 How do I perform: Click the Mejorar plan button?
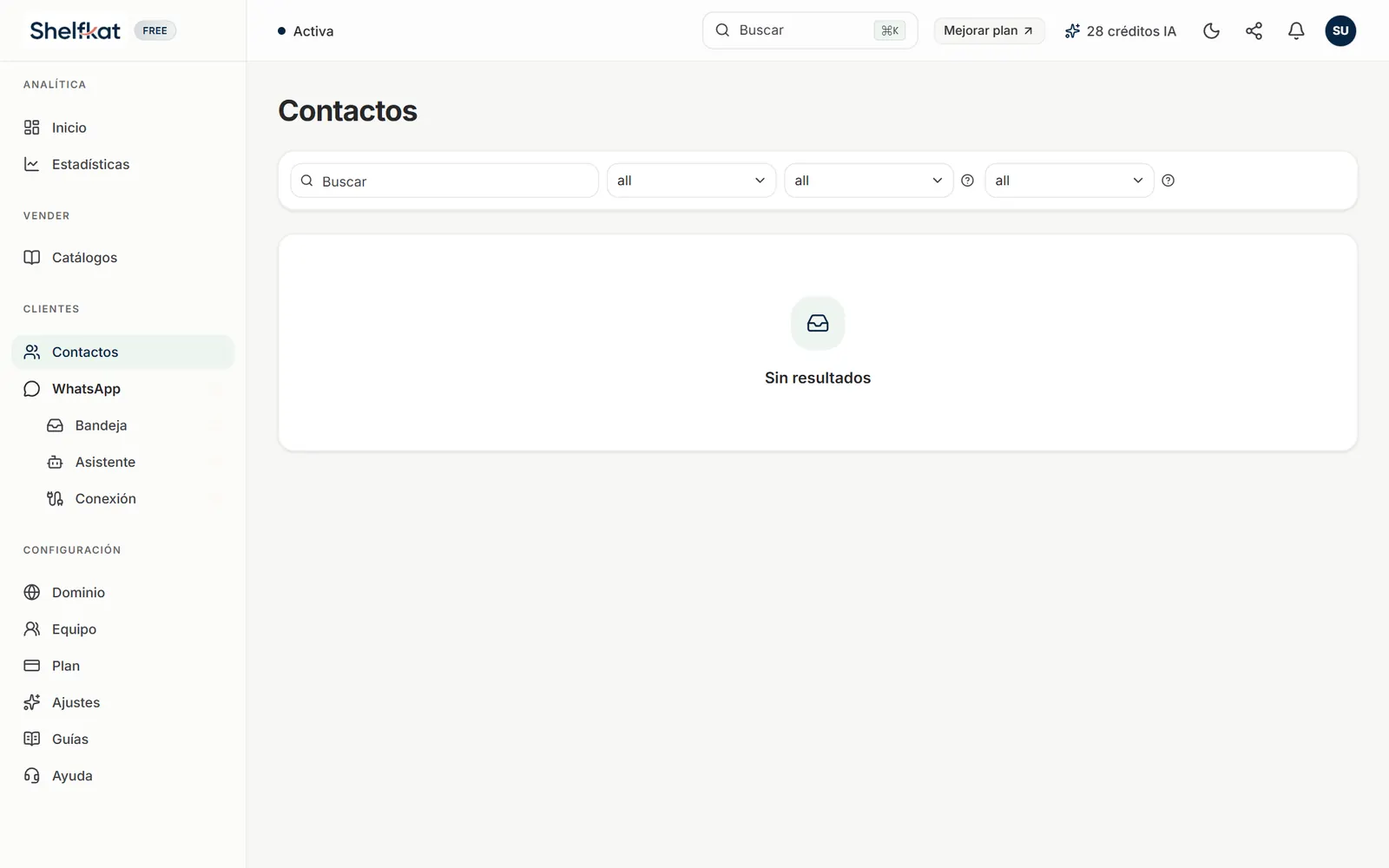click(989, 30)
